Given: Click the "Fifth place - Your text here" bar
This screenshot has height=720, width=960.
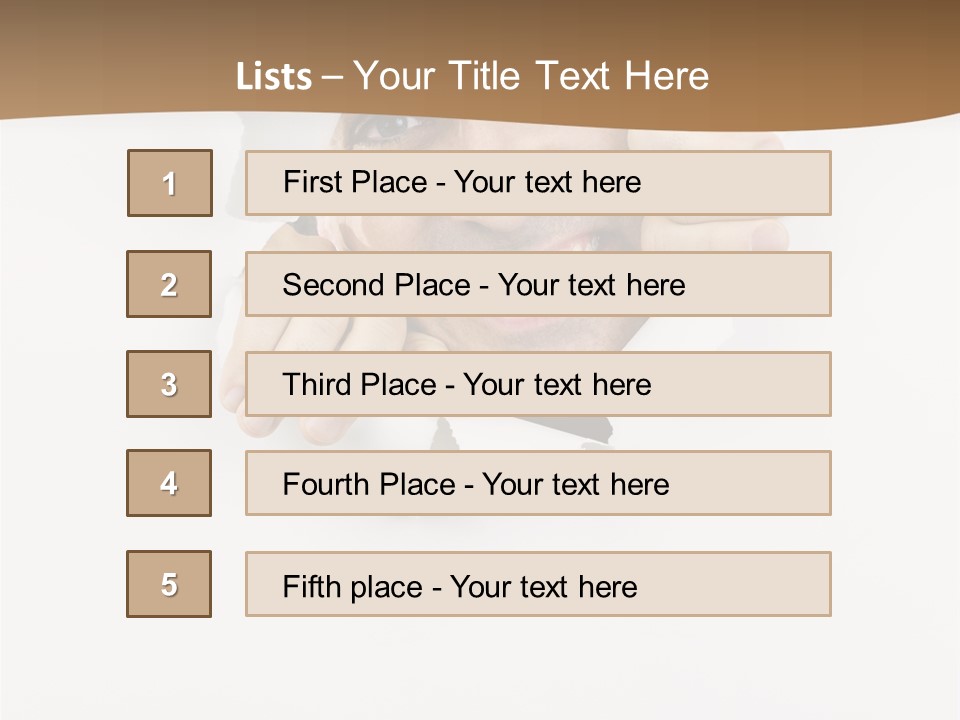Looking at the screenshot, I should tap(538, 584).
